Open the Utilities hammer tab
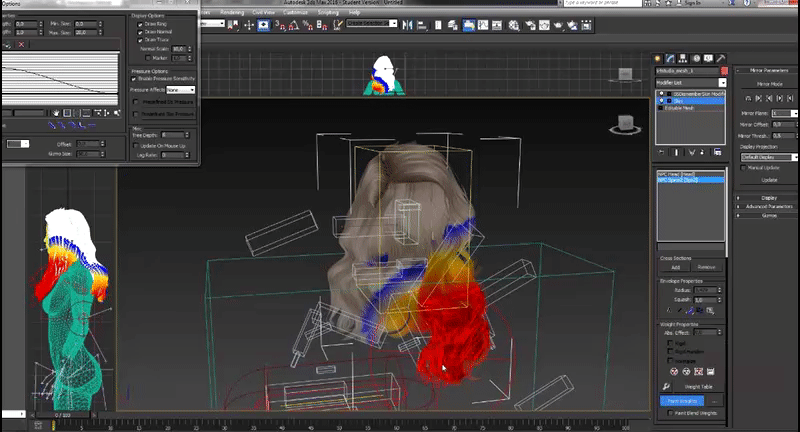 [x=720, y=59]
